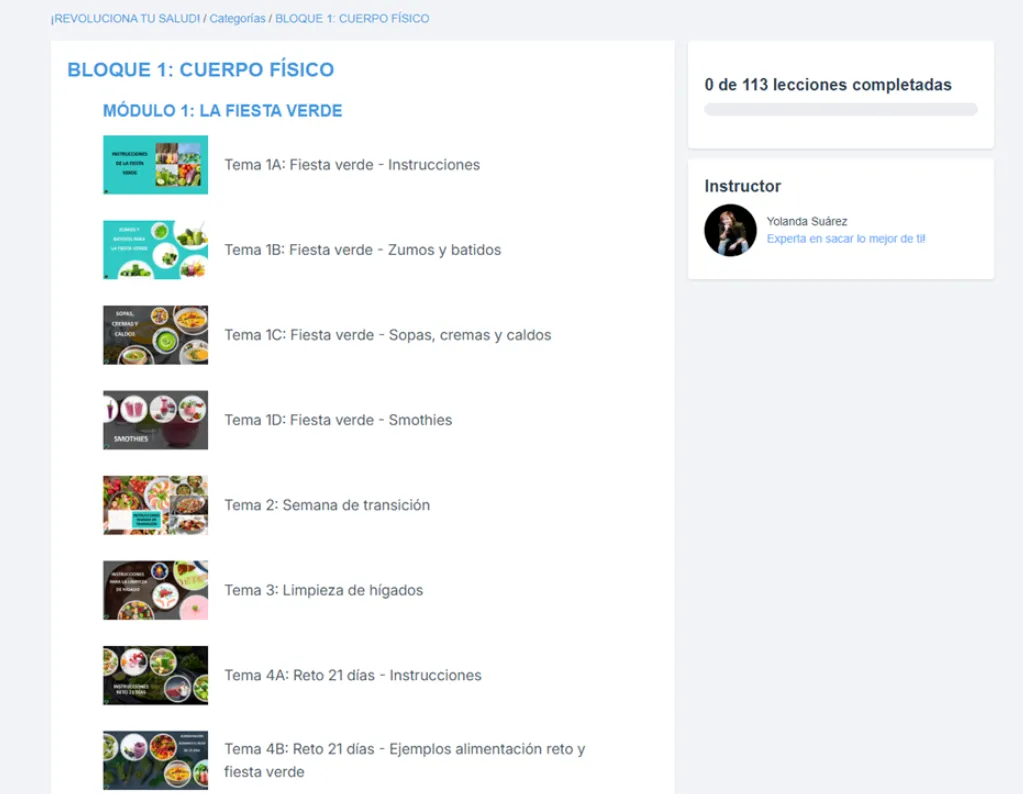The height and width of the screenshot is (794, 1023).
Task: Click the BLOQUE 1: CUERPO FÍSICO breadcrumb
Action: (352, 18)
